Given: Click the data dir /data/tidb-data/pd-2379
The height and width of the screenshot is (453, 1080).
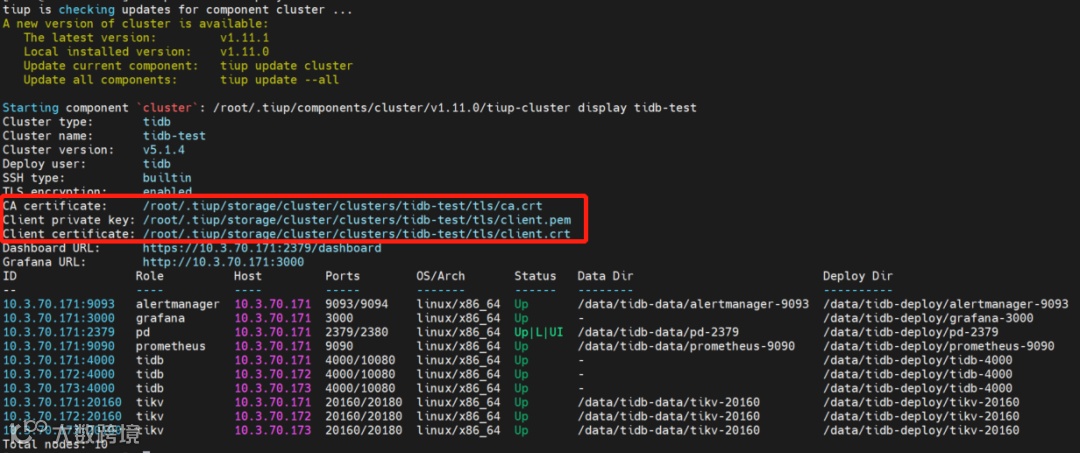Looking at the screenshot, I should click(658, 332).
